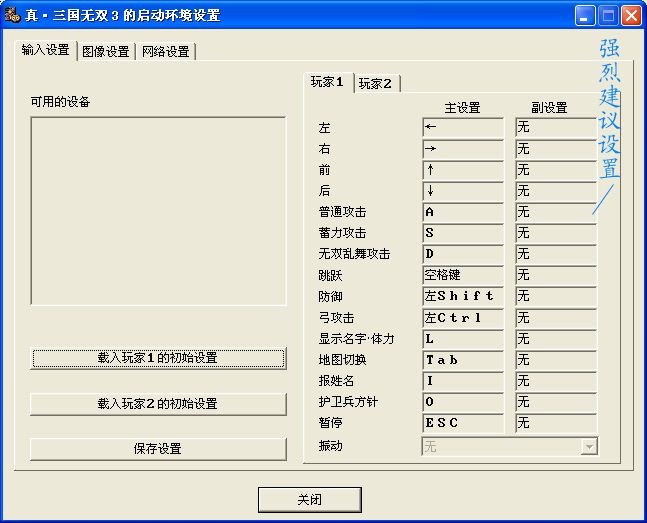Click the game icon in title bar
The image size is (647, 523).
(x=12, y=15)
